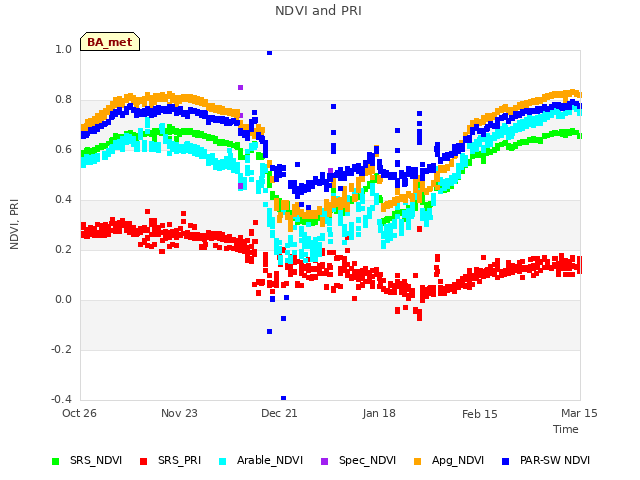The width and height of the screenshot is (640, 480).
Task: Click the Apg_NDVI orange legend swatch
Action: click(418, 461)
